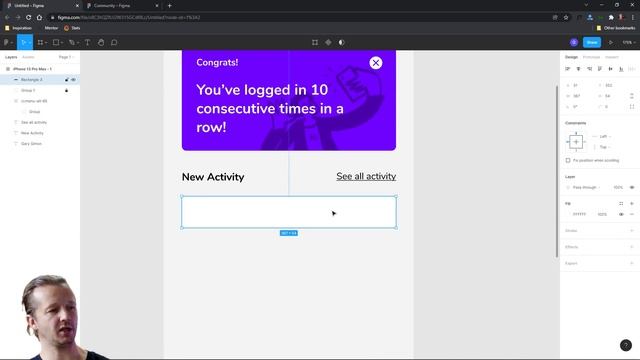The image size is (640, 360).
Task: Click the X close button on Congrats card
Action: point(376,63)
